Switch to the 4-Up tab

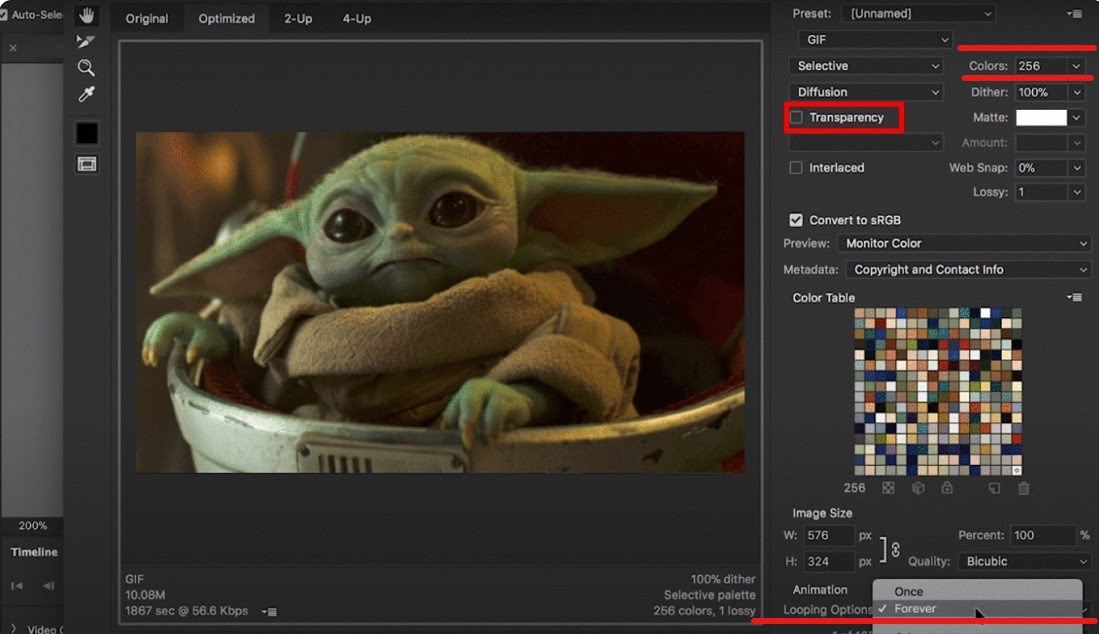coord(357,19)
